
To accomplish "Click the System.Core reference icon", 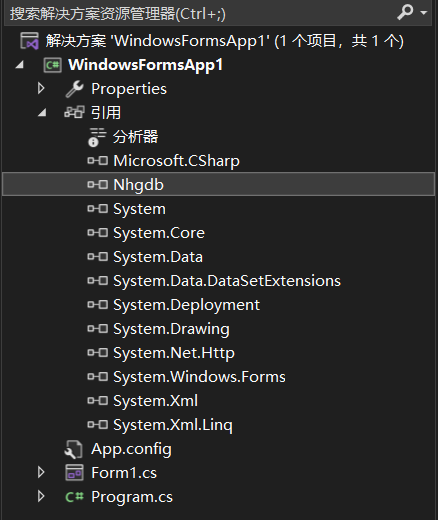I will coord(98,233).
